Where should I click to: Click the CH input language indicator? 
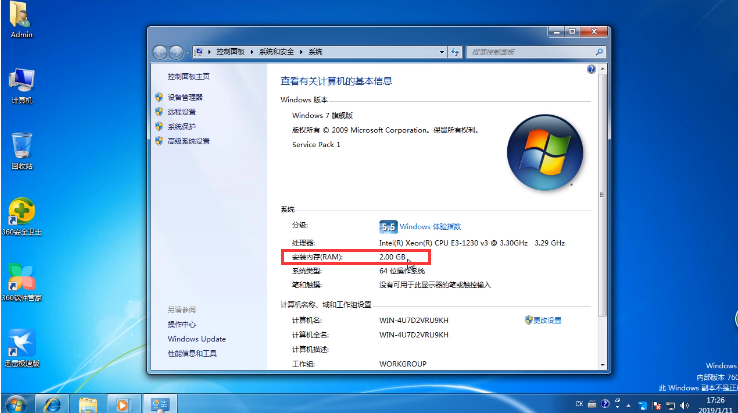[x=579, y=404]
